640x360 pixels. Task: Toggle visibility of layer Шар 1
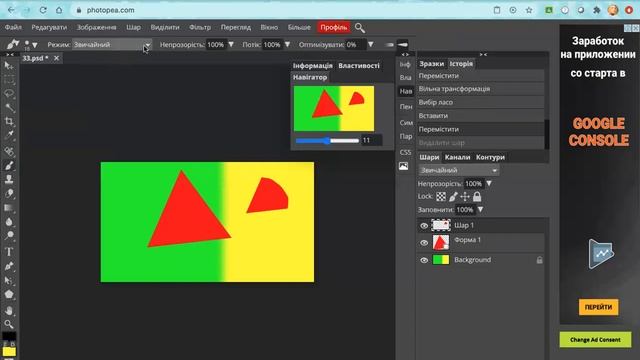pos(424,226)
